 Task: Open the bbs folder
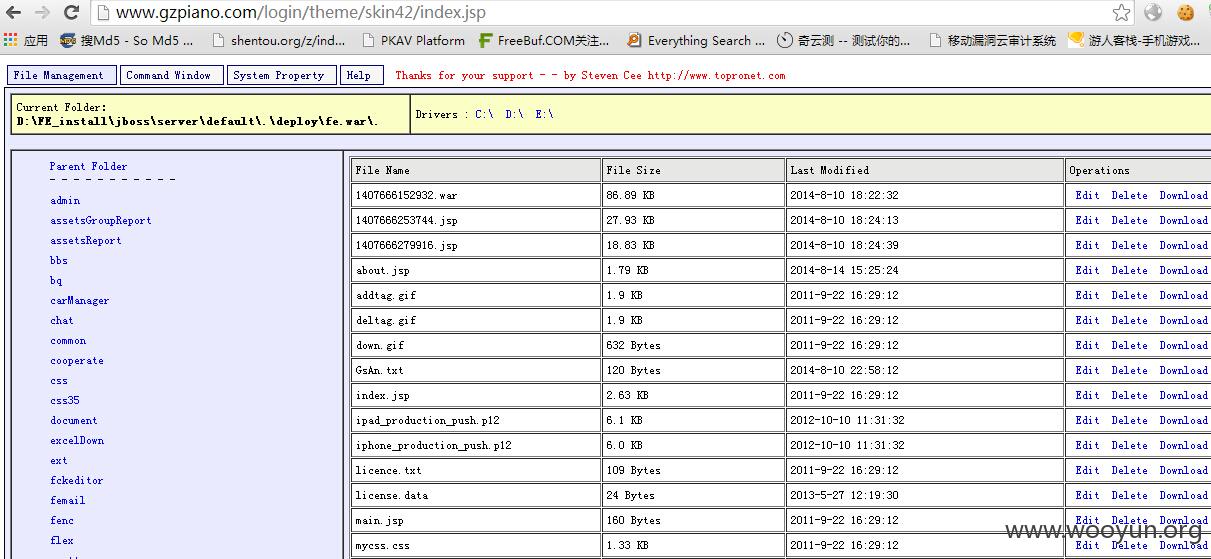(x=59, y=261)
